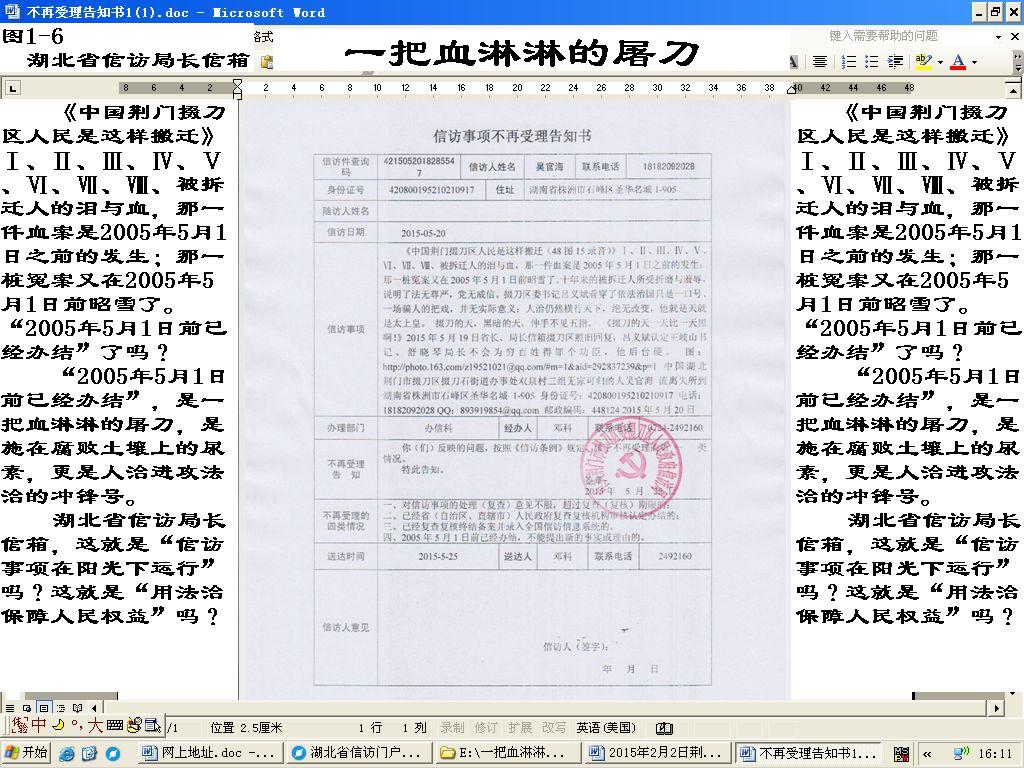
Task: Open the 开始 Start menu
Action: click(x=26, y=753)
